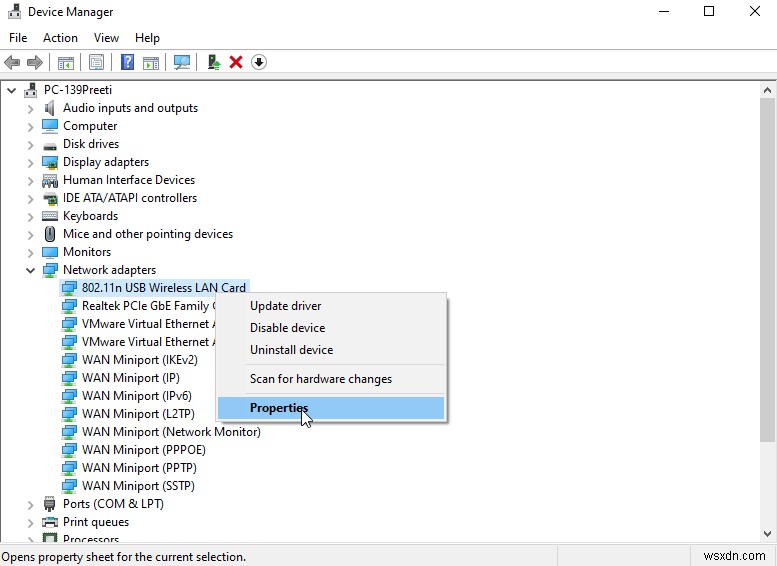Open the View menu

point(106,38)
